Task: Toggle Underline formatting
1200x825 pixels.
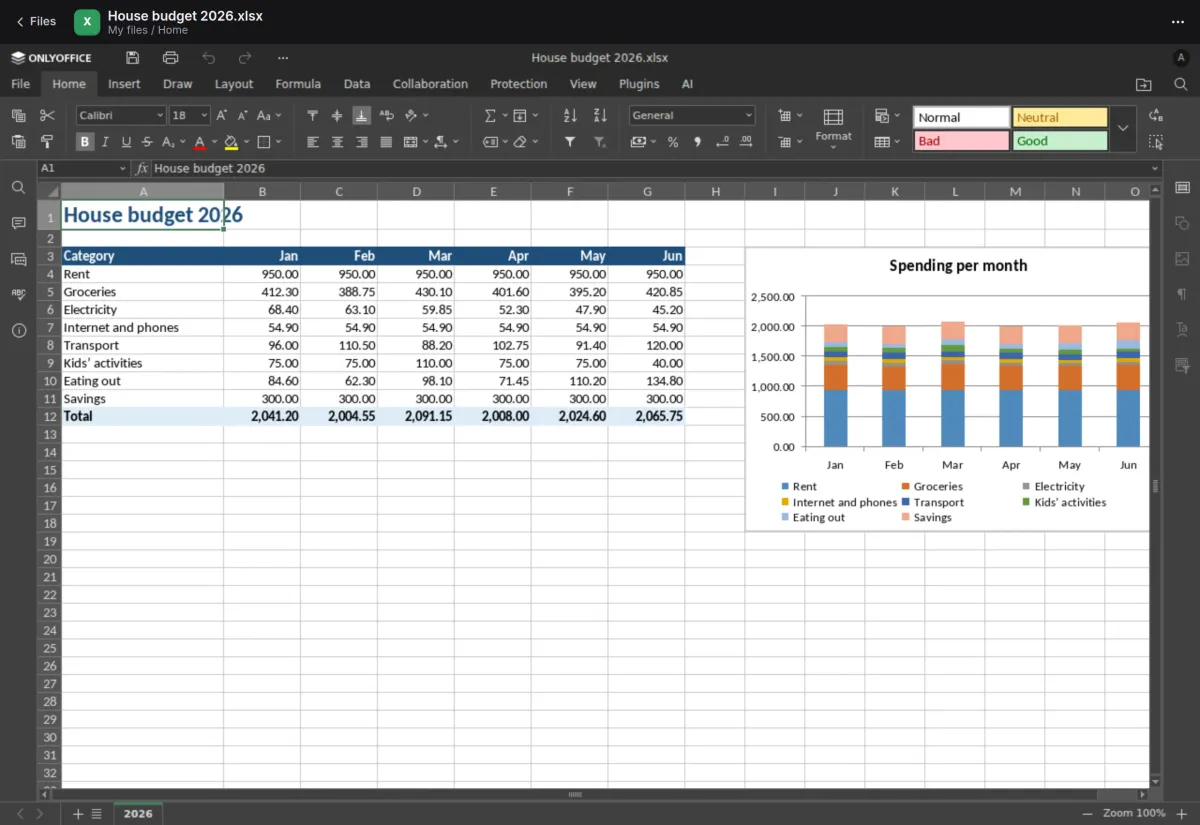Action: click(x=126, y=142)
